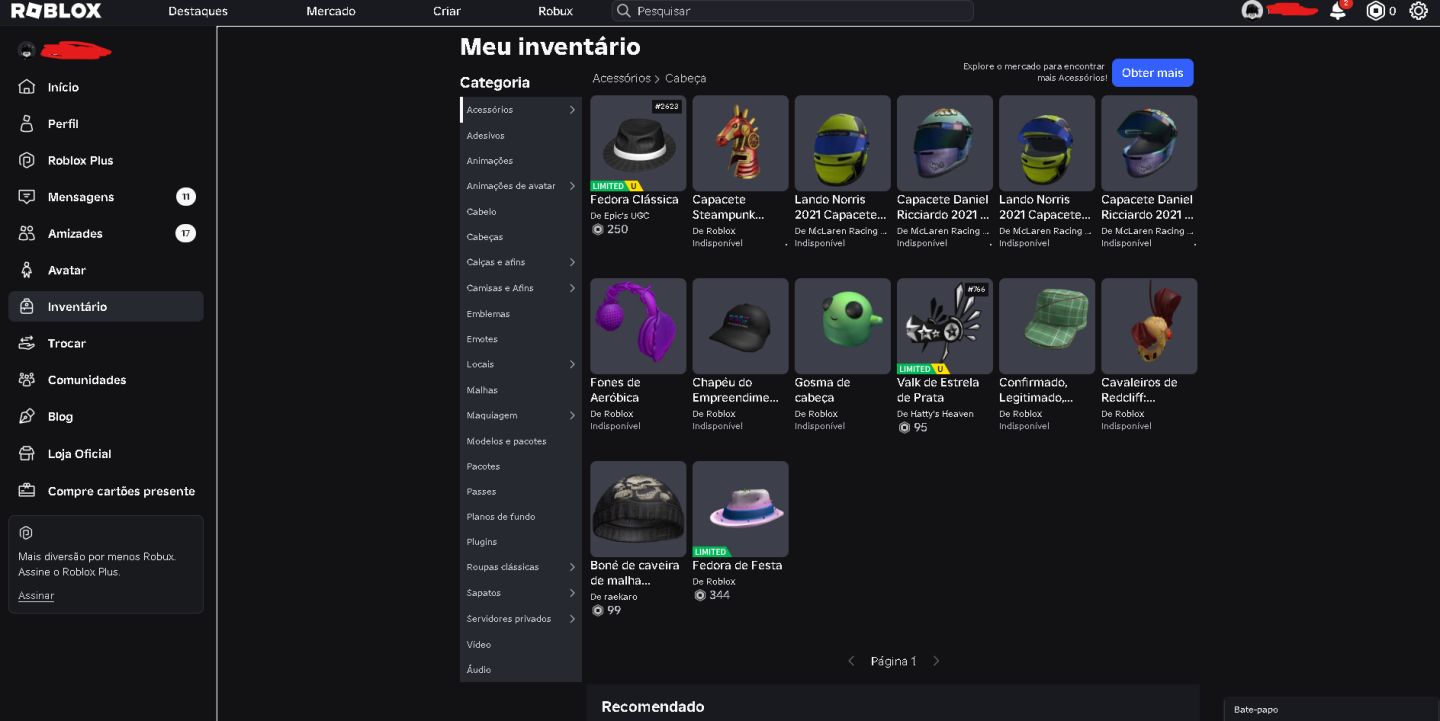1440x721 pixels.
Task: Open the Criar top menu
Action: point(447,11)
